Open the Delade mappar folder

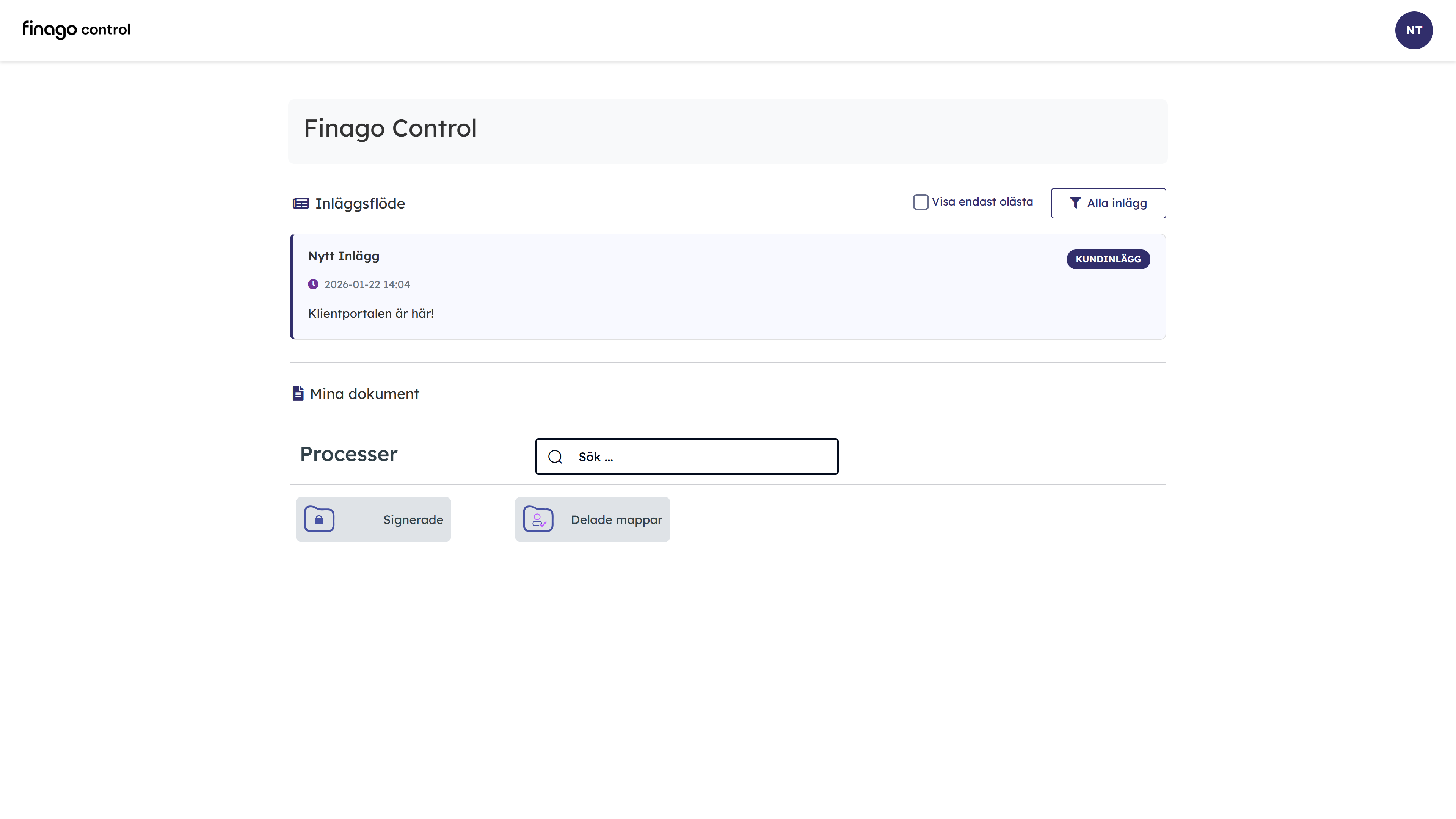pyautogui.click(x=616, y=519)
